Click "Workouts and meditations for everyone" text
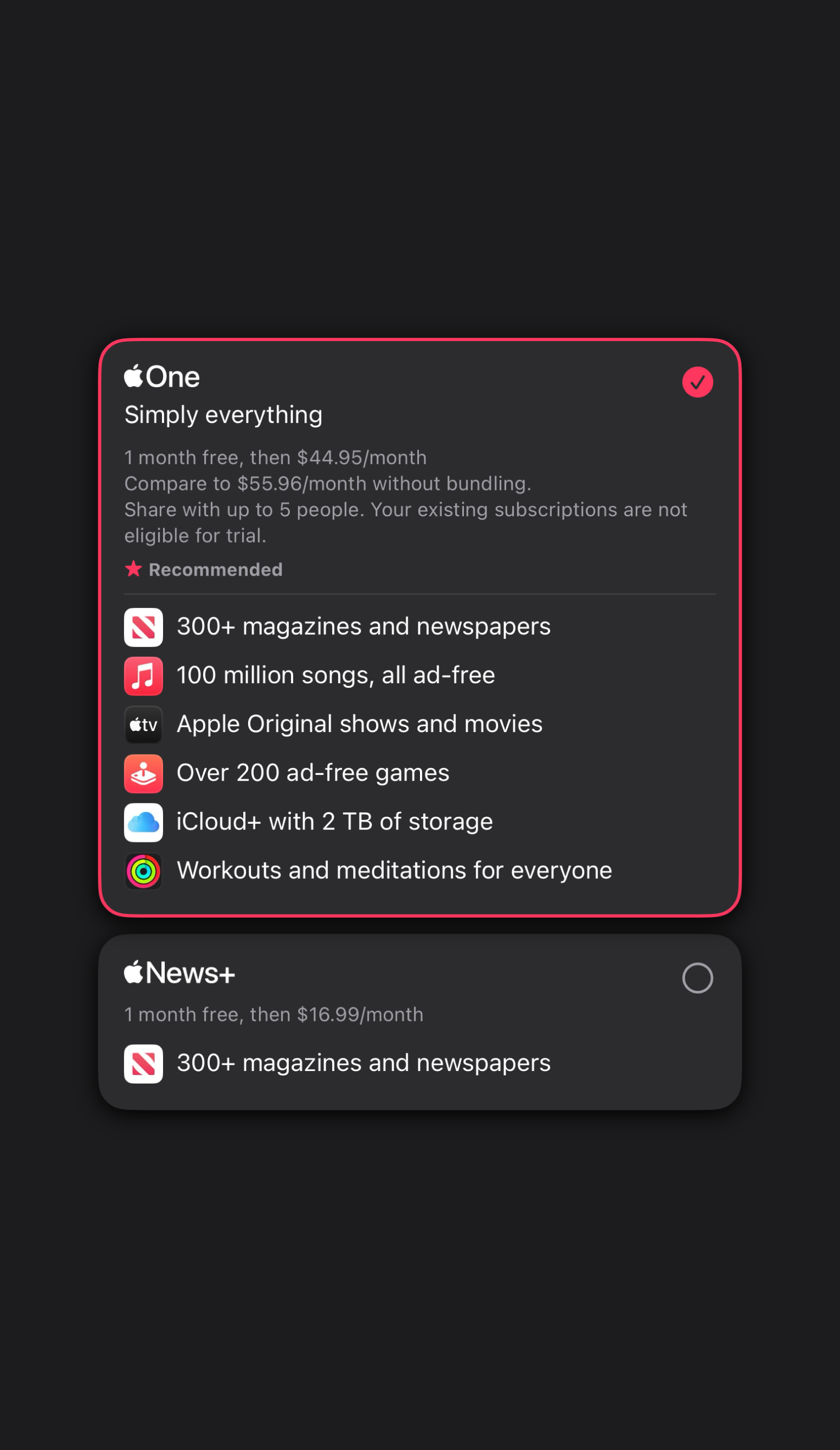The image size is (840, 1450). click(x=394, y=871)
